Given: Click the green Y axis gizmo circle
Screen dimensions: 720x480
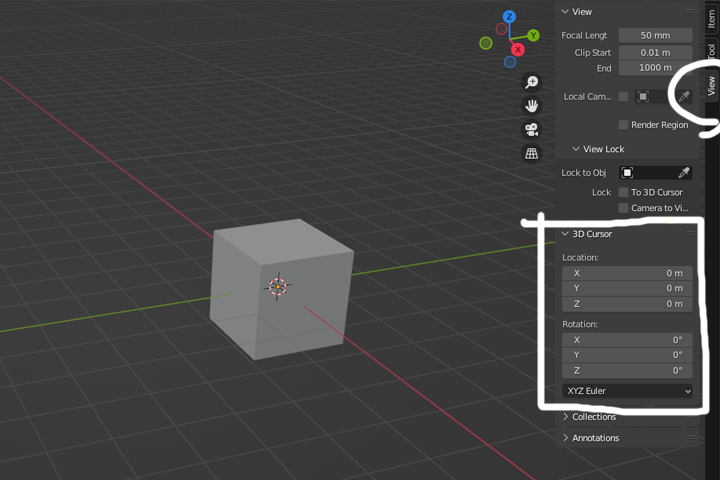Looking at the screenshot, I should click(x=533, y=35).
